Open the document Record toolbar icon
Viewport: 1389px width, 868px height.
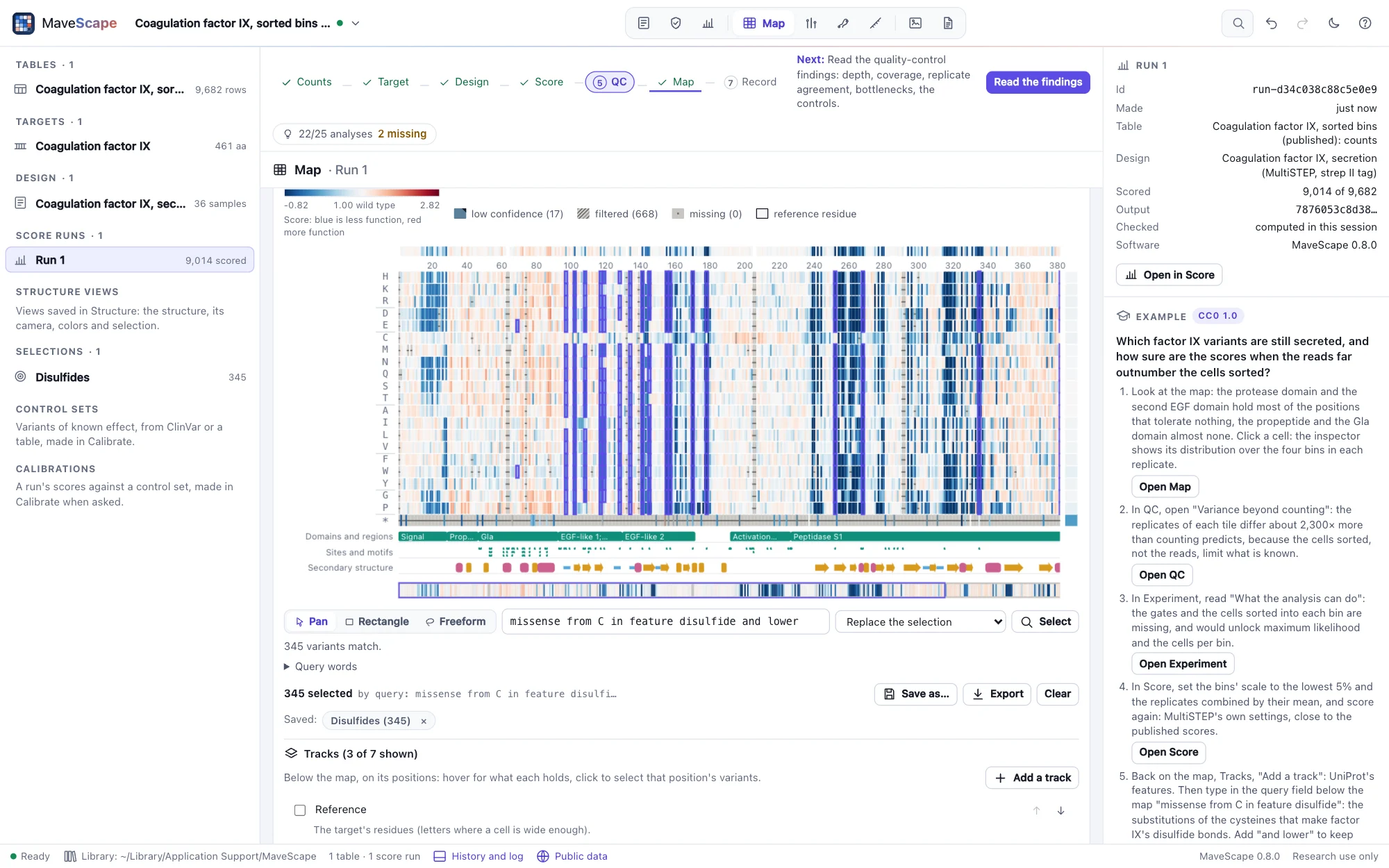(948, 23)
